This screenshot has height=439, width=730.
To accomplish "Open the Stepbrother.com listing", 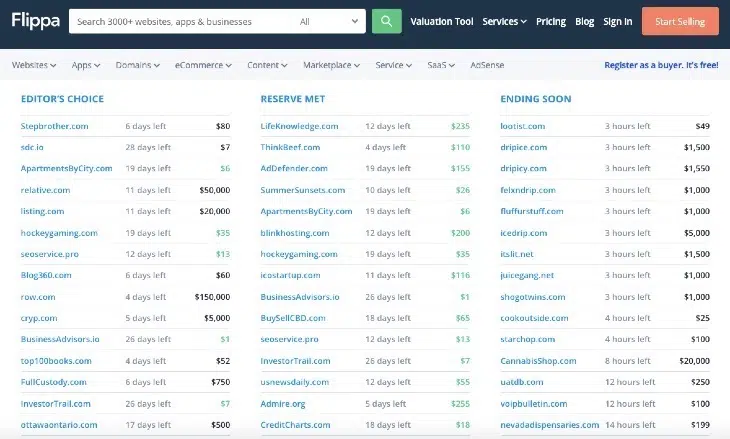I will [x=55, y=127].
